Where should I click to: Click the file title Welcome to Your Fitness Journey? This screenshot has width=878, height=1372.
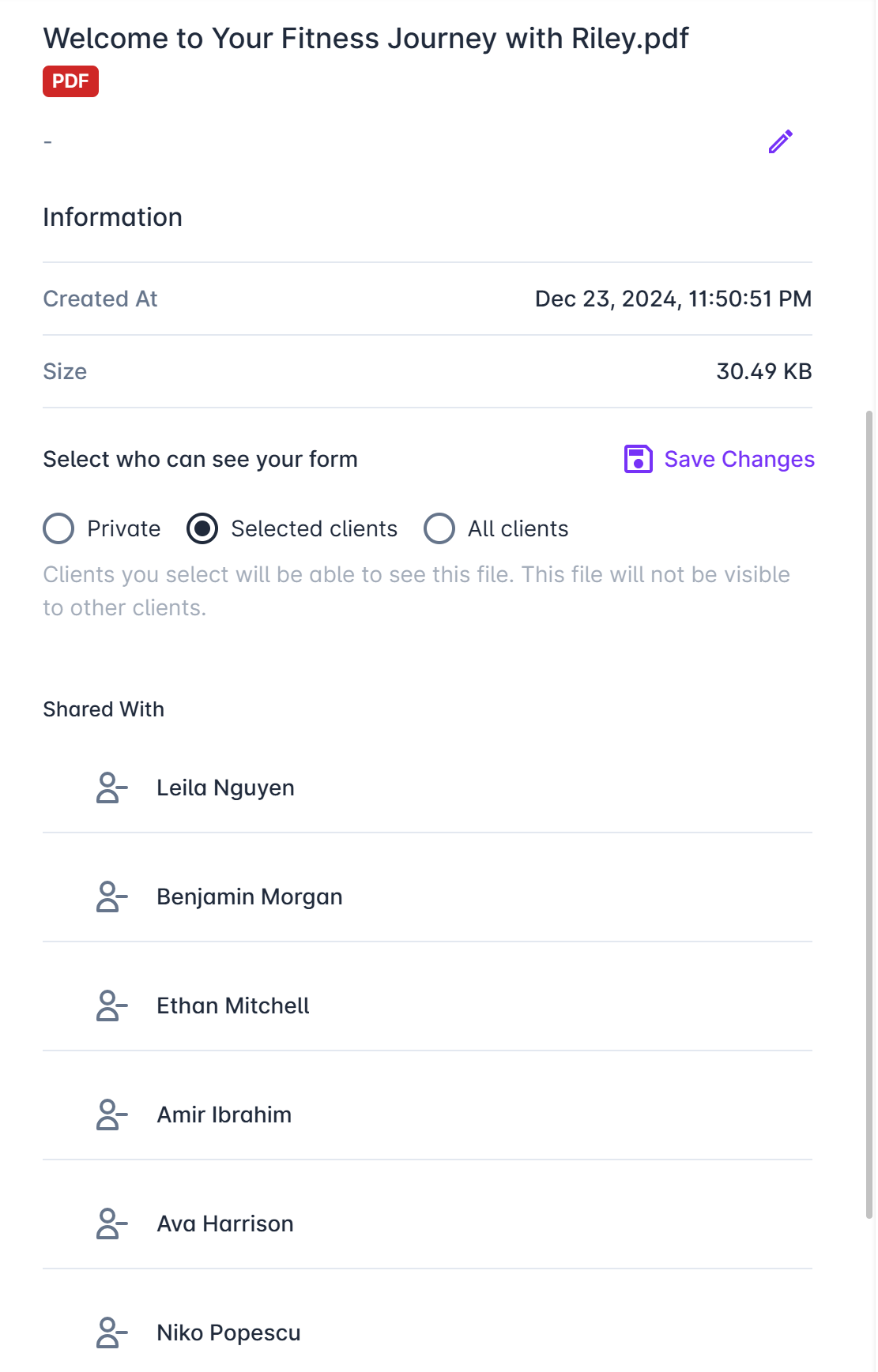coord(366,38)
